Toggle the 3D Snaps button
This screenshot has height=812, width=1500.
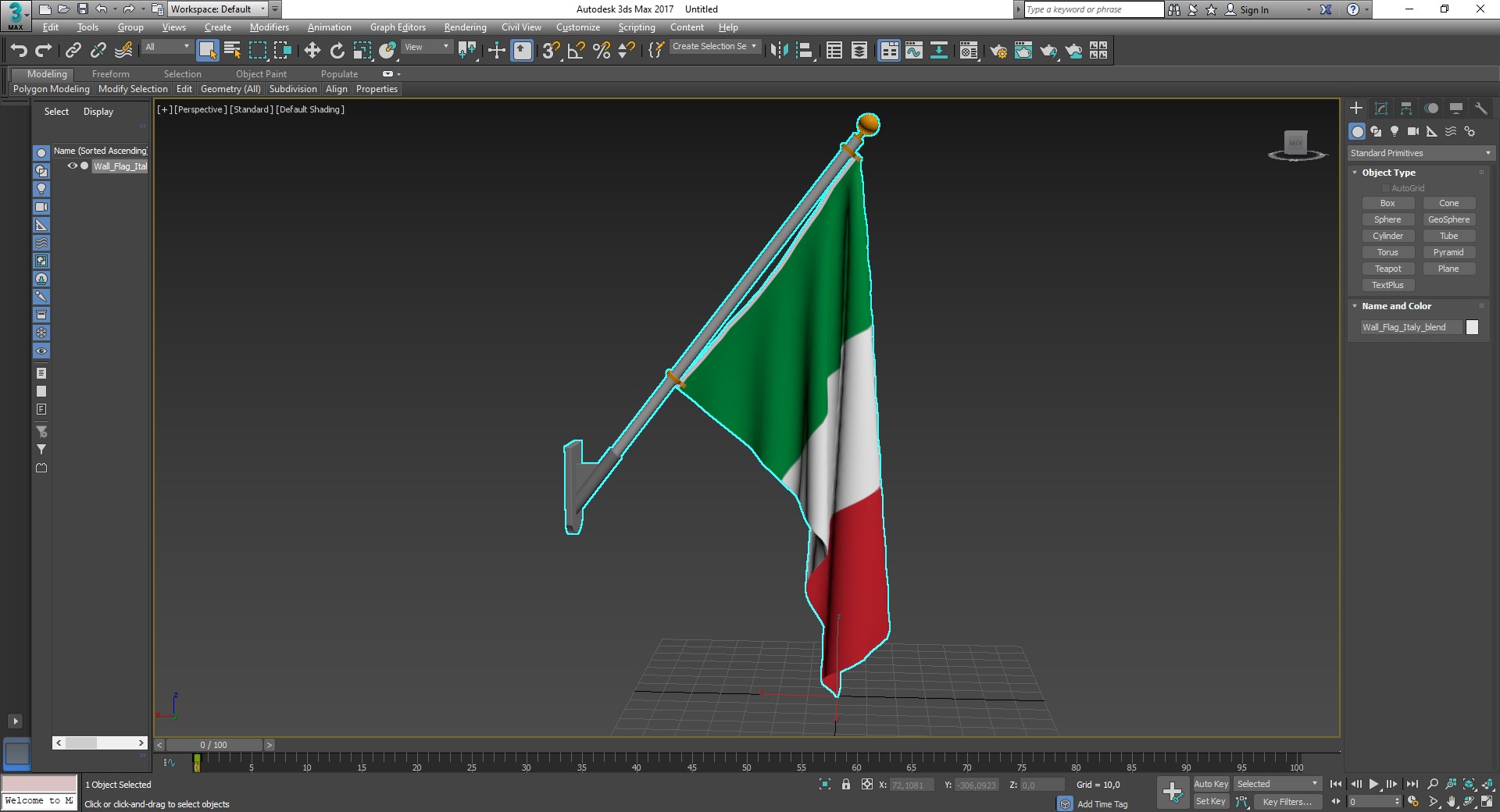pyautogui.click(x=551, y=51)
